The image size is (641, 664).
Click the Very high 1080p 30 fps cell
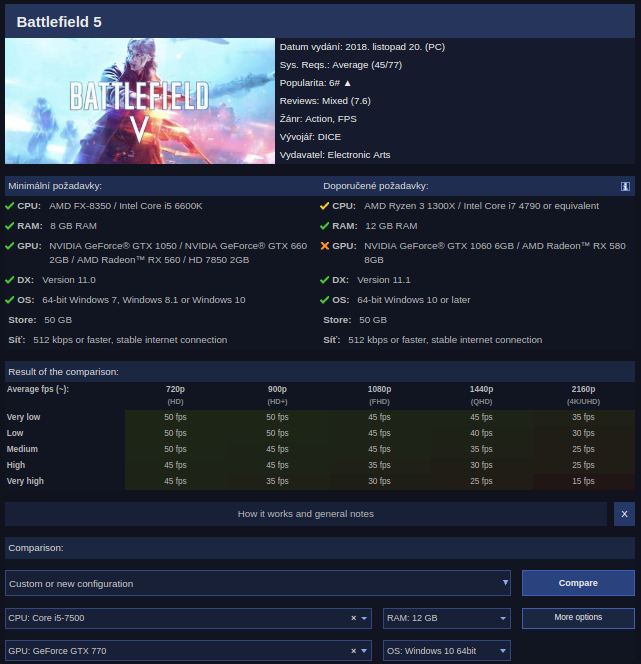(x=379, y=481)
